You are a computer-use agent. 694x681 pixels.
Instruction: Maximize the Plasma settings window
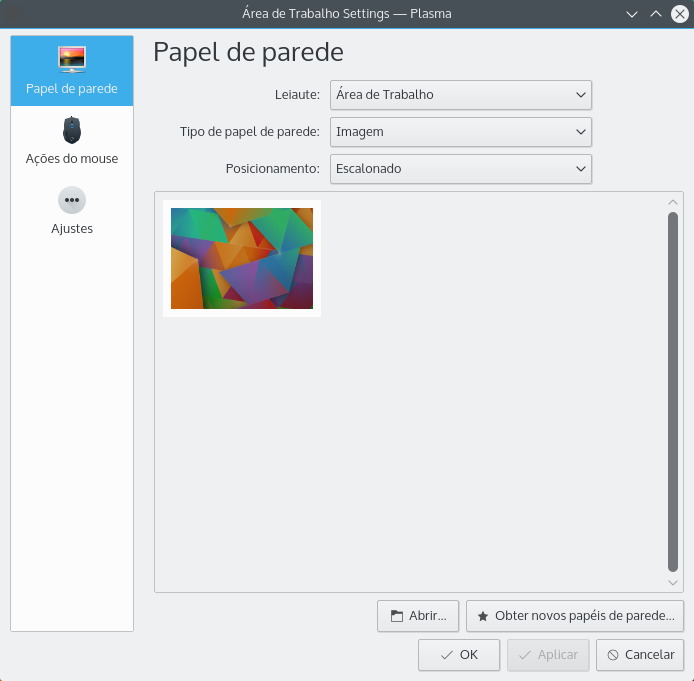(x=656, y=14)
